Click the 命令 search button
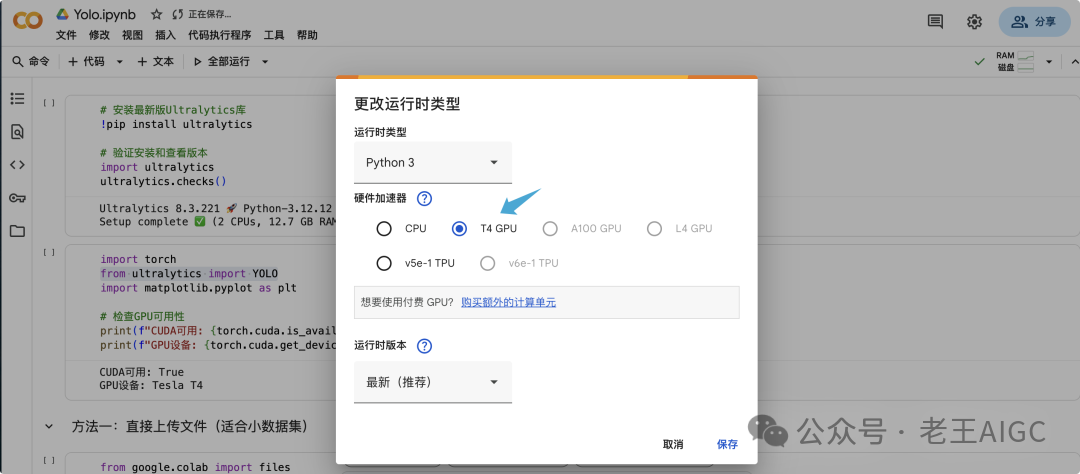 pyautogui.click(x=32, y=62)
